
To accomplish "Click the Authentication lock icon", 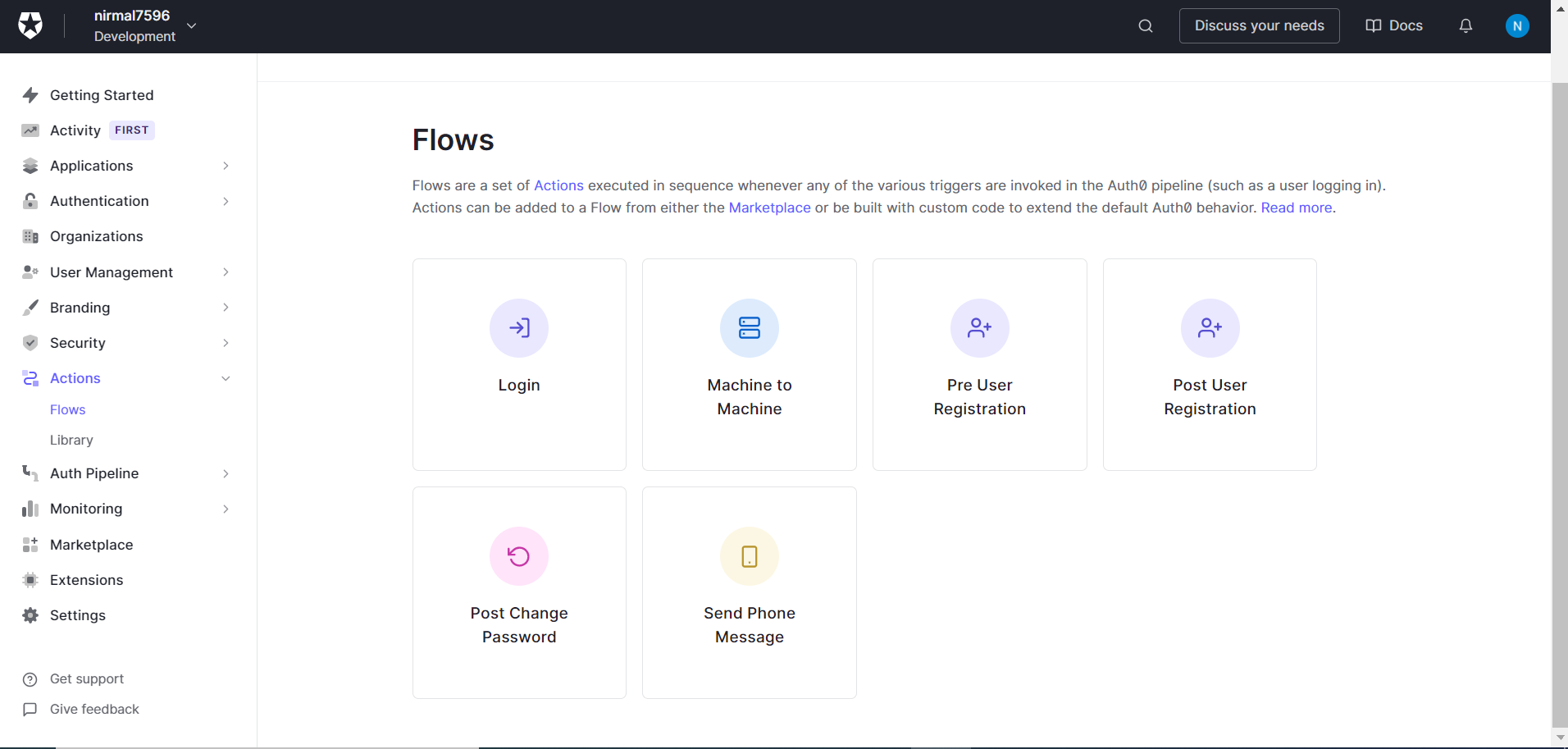I will coord(30,201).
